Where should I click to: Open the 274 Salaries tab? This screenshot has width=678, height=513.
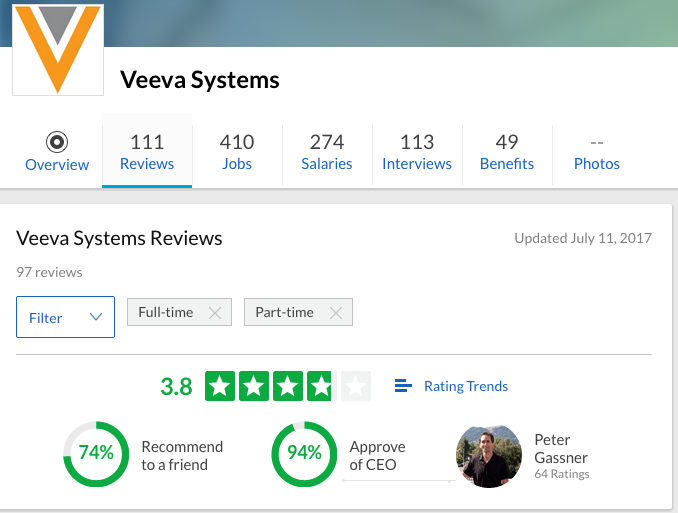(327, 153)
